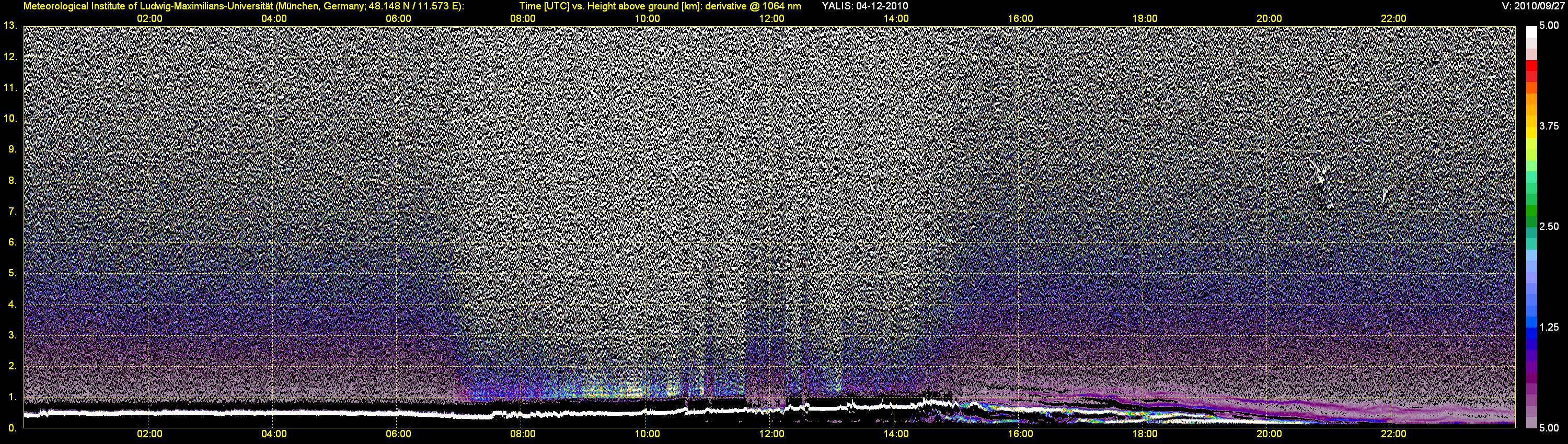Click the 12:00 label on the bottom axis

coord(772,434)
